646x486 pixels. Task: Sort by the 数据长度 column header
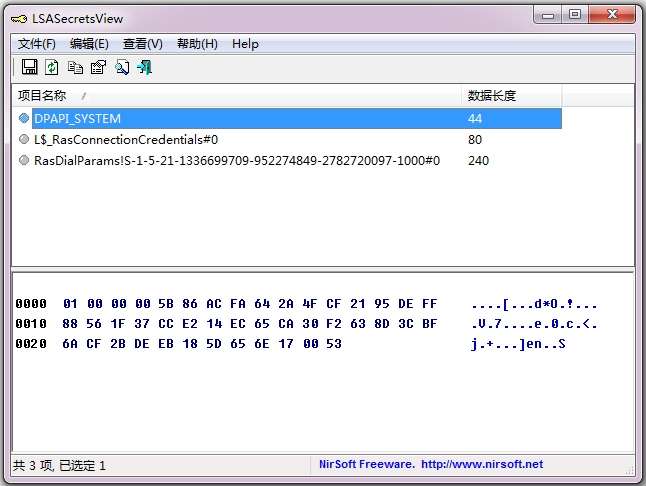point(511,96)
